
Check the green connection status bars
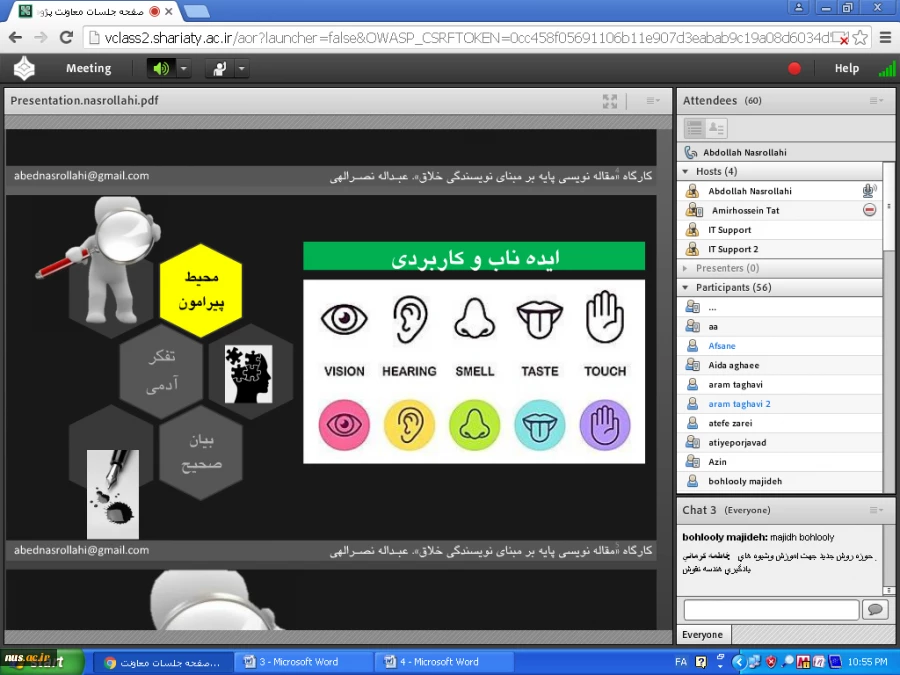coord(886,68)
